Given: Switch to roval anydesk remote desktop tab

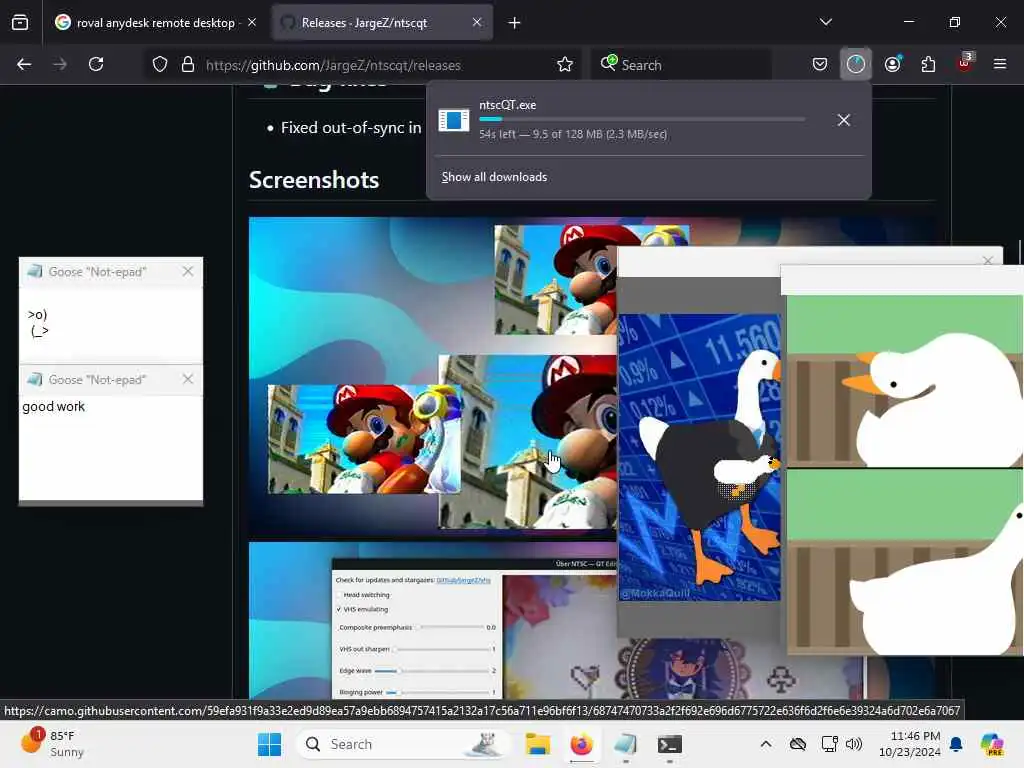Looking at the screenshot, I should [x=155, y=22].
